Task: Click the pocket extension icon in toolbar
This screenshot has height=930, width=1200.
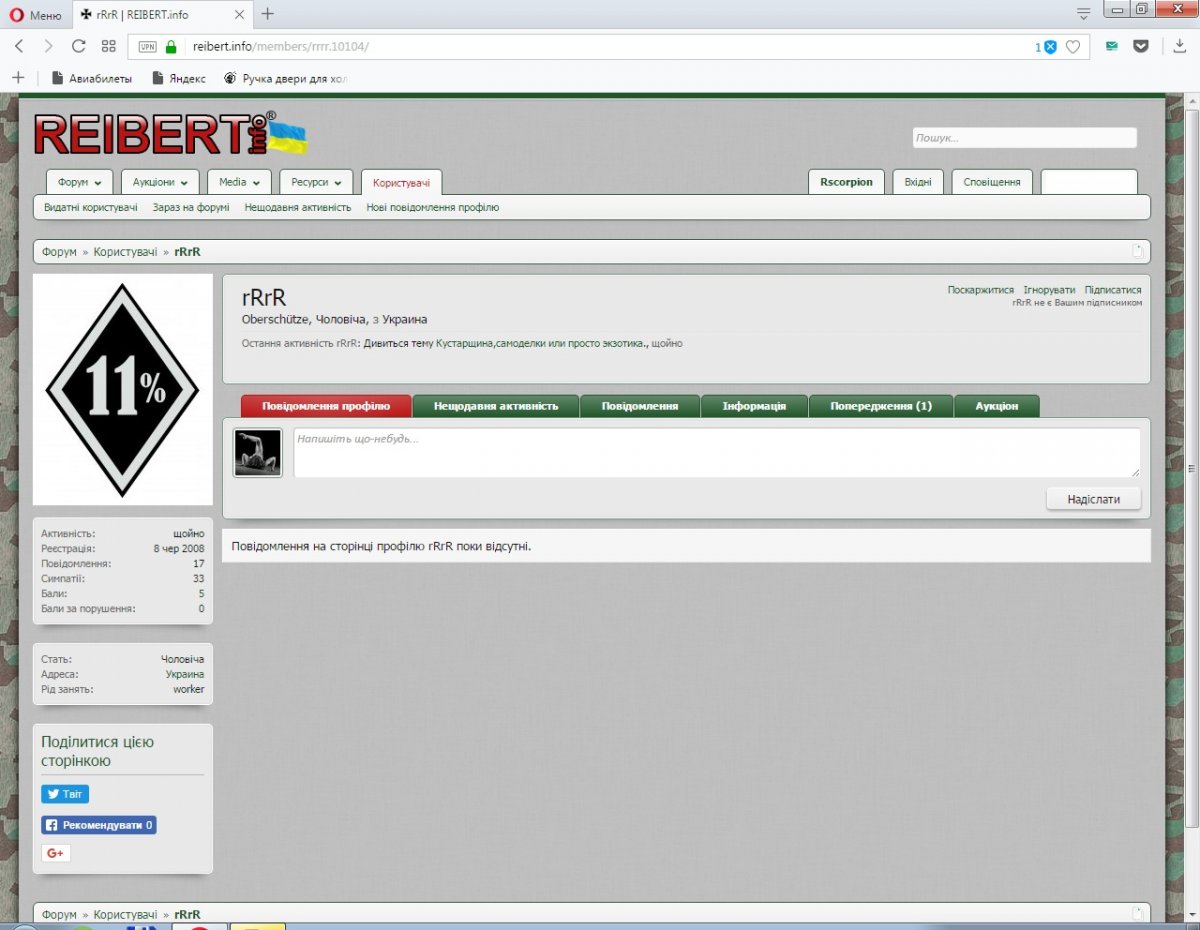Action: click(x=1141, y=46)
